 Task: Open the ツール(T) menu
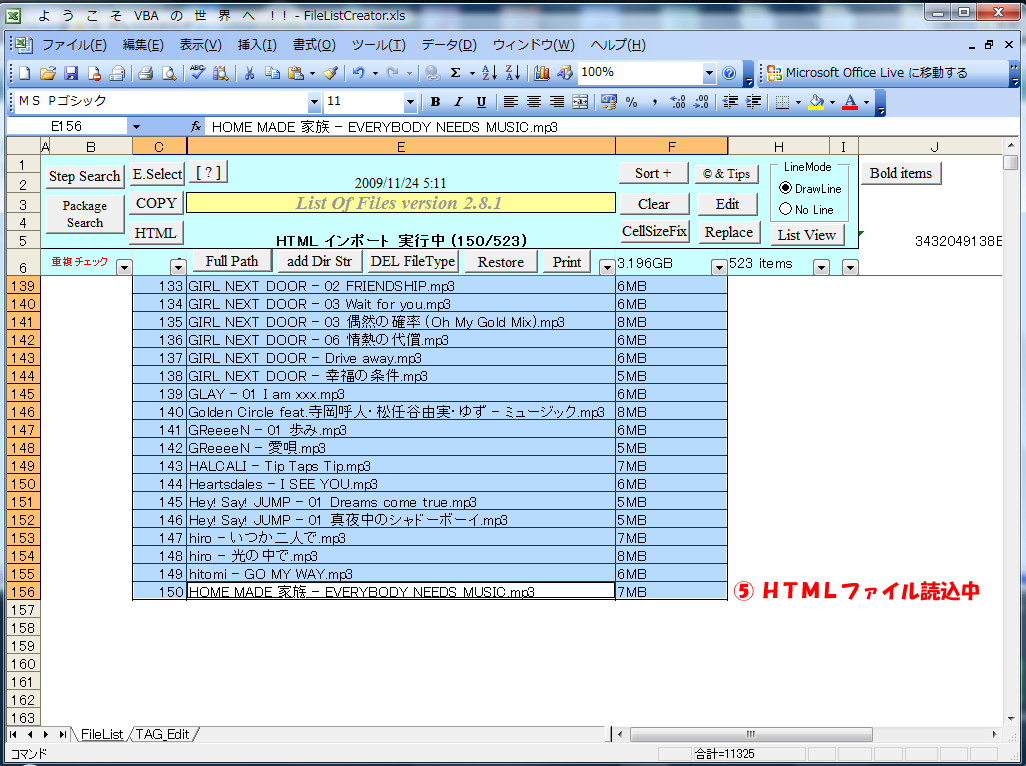point(378,45)
